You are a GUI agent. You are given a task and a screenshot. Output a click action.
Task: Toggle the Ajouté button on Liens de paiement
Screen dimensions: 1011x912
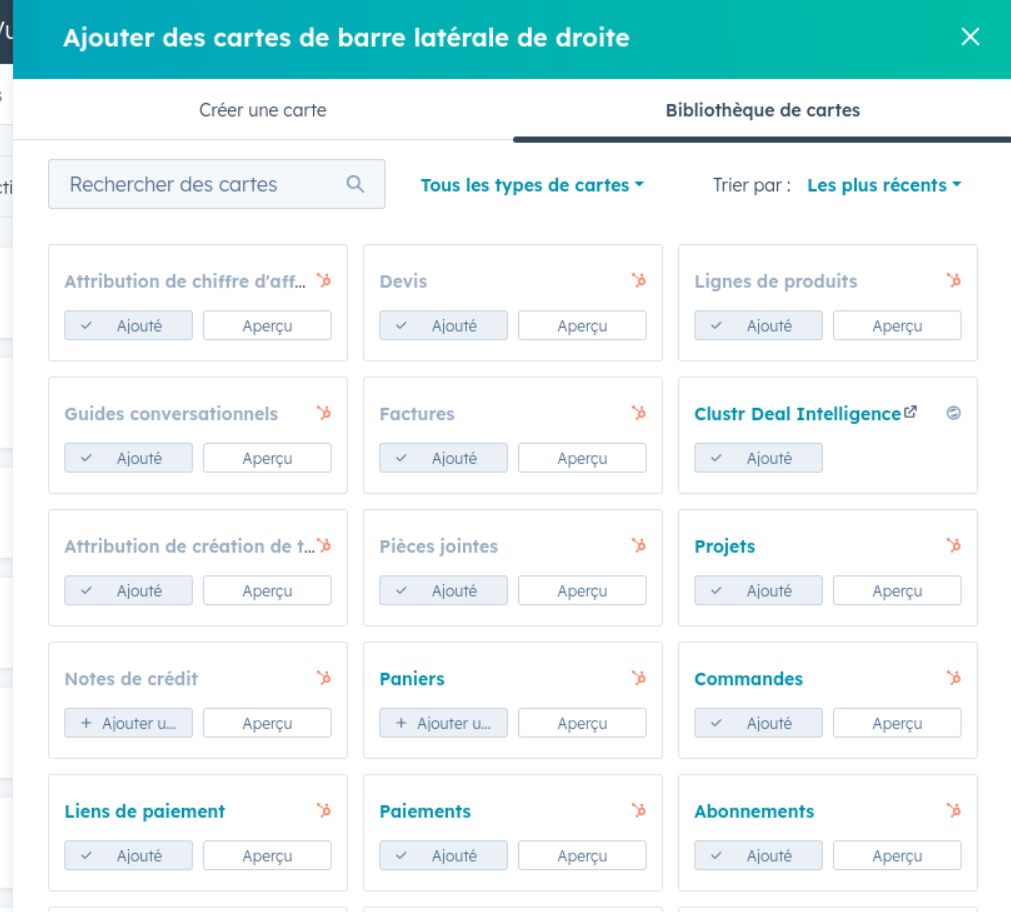(x=128, y=856)
